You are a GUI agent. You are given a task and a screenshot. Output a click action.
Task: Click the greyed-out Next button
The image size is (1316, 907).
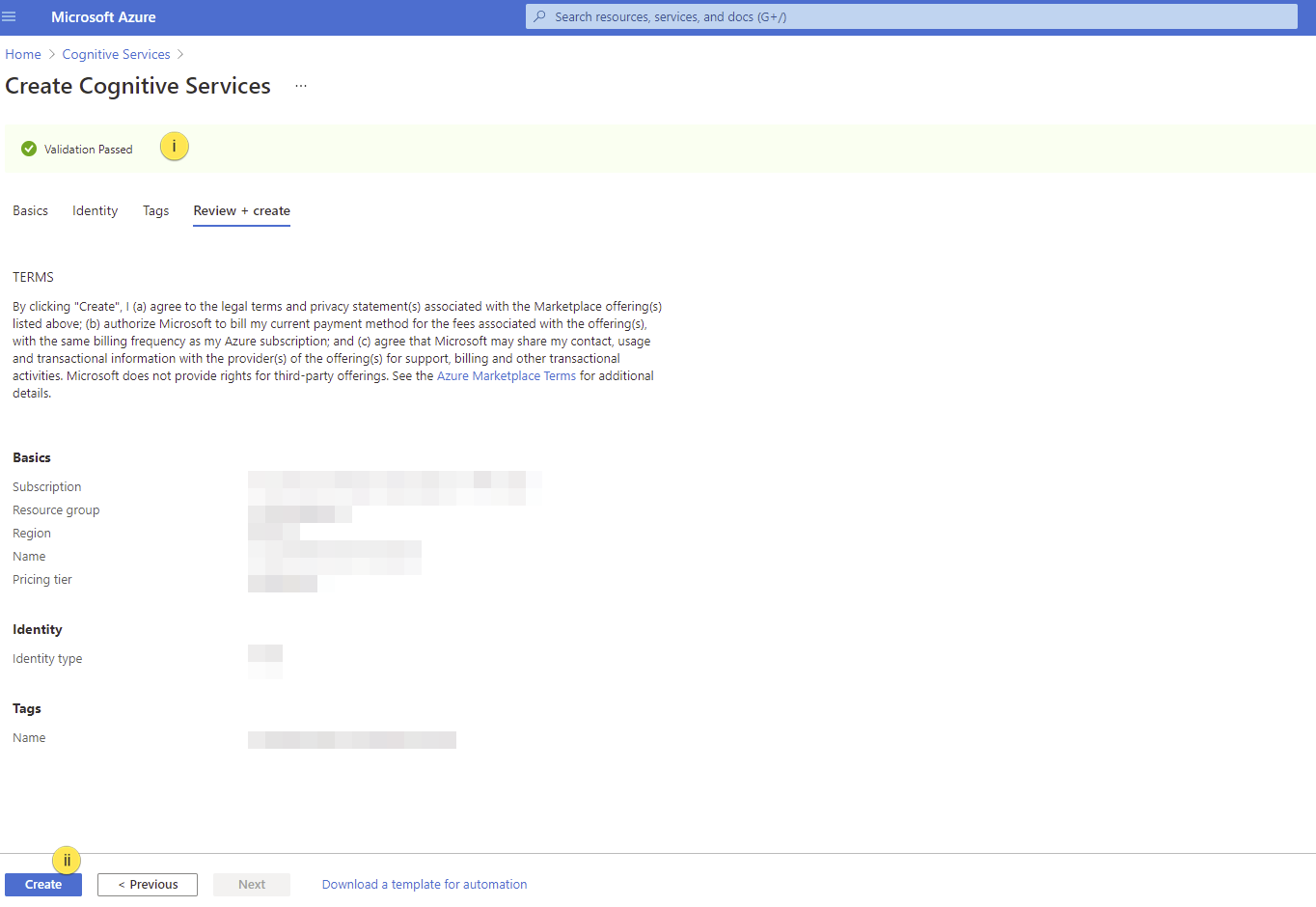click(x=251, y=884)
